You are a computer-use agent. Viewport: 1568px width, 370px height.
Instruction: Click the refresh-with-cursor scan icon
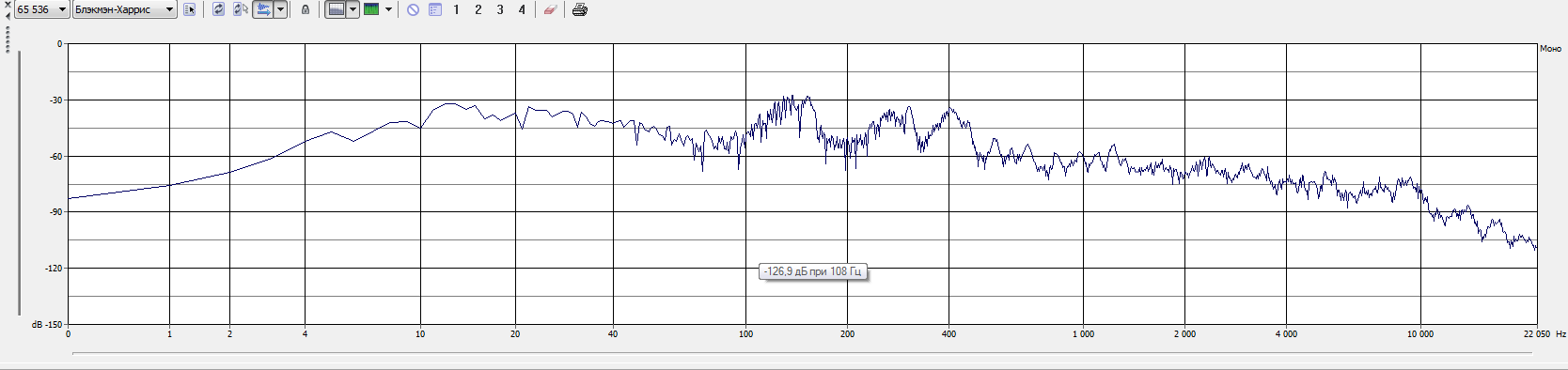coord(241,9)
